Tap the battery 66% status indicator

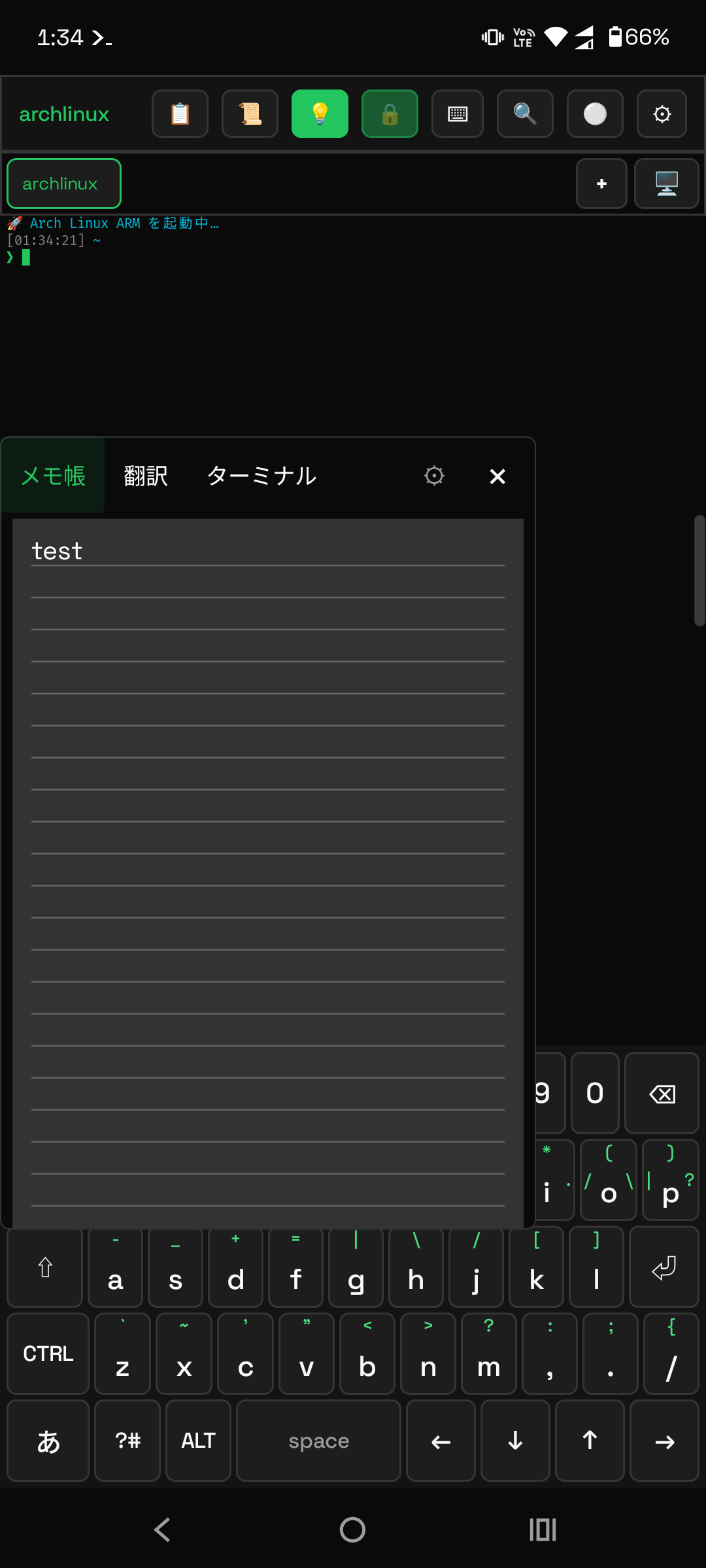tap(639, 37)
